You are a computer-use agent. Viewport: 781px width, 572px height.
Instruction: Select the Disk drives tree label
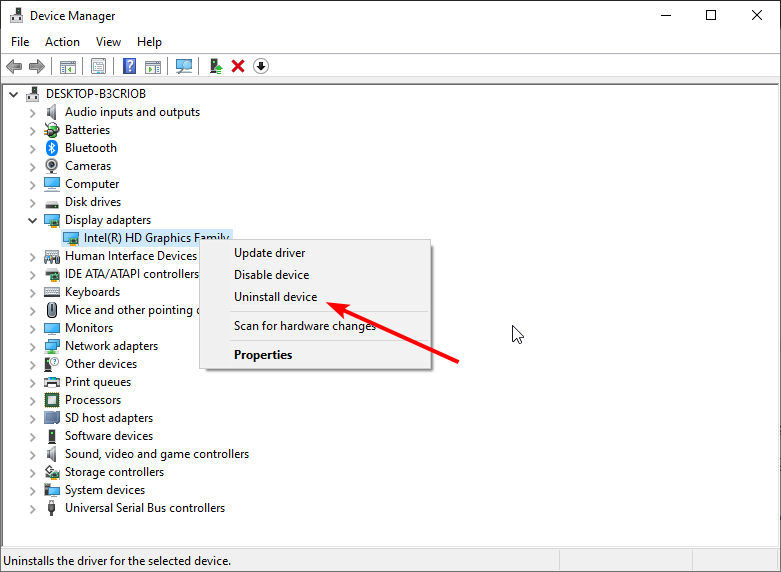93,202
